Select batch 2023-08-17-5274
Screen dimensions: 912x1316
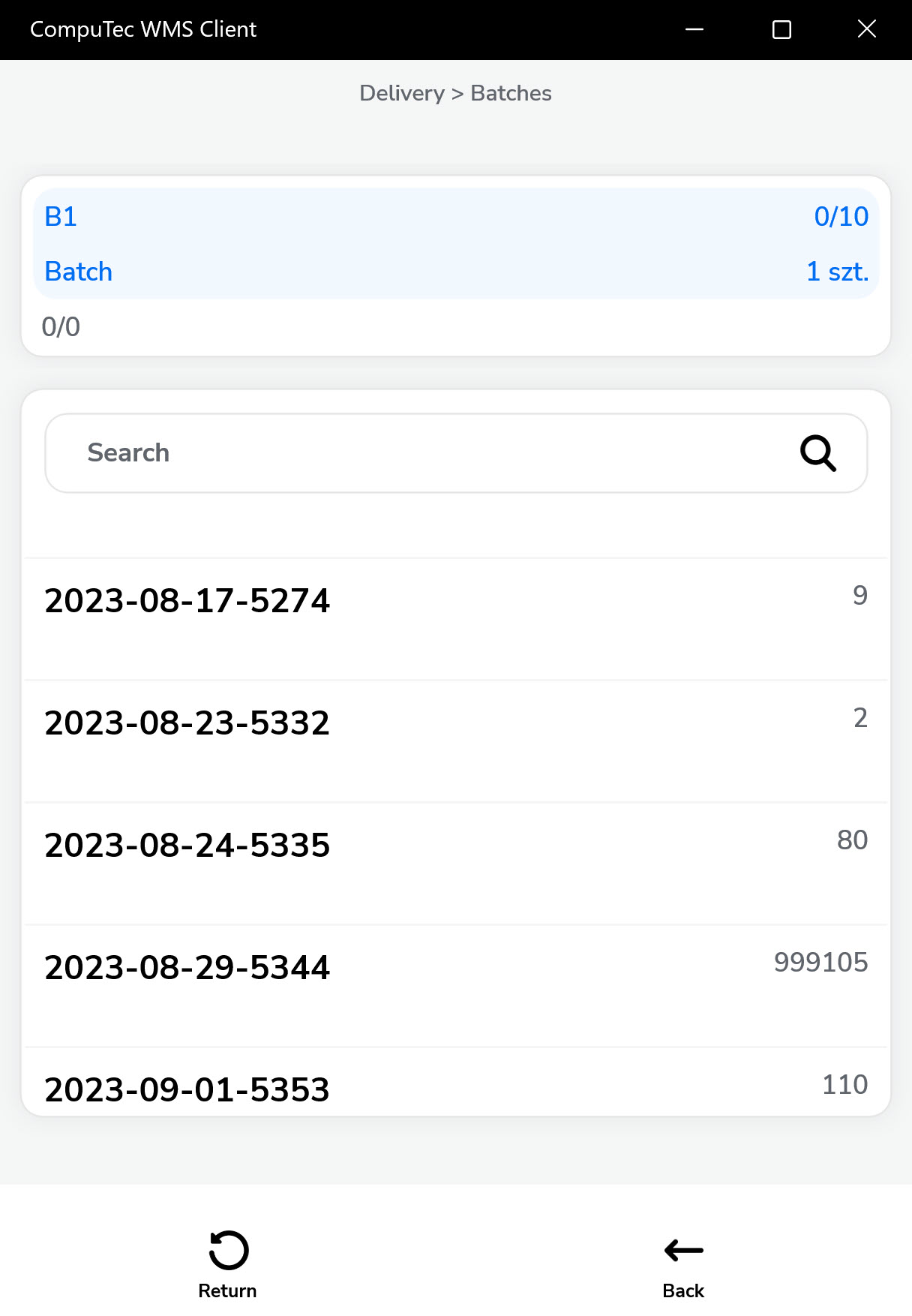pyautogui.click(x=187, y=601)
